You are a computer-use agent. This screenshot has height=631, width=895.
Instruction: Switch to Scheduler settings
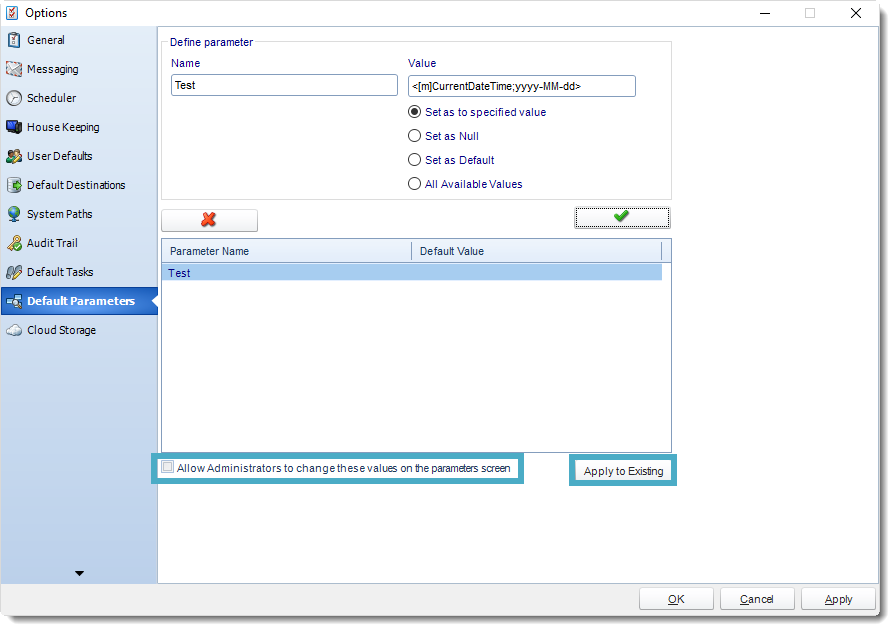(79, 98)
